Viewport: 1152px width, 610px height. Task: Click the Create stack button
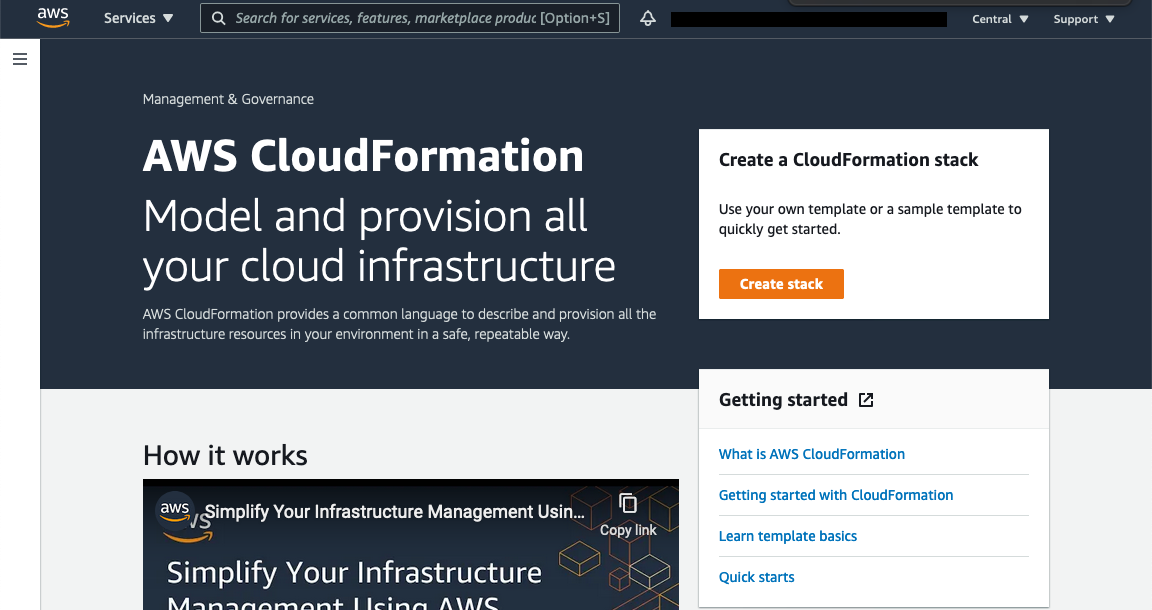point(781,284)
